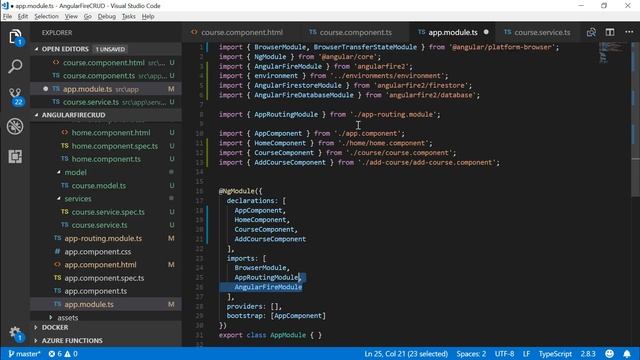Screen dimensions: 640x360
Task: Click the feedback smiley in status bar
Action: (609, 353)
